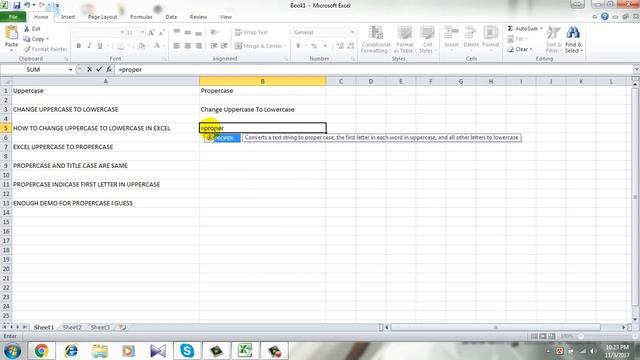Image resolution: width=640 pixels, height=360 pixels.
Task: Click the Excel Help question mark icon
Action: click(605, 17)
